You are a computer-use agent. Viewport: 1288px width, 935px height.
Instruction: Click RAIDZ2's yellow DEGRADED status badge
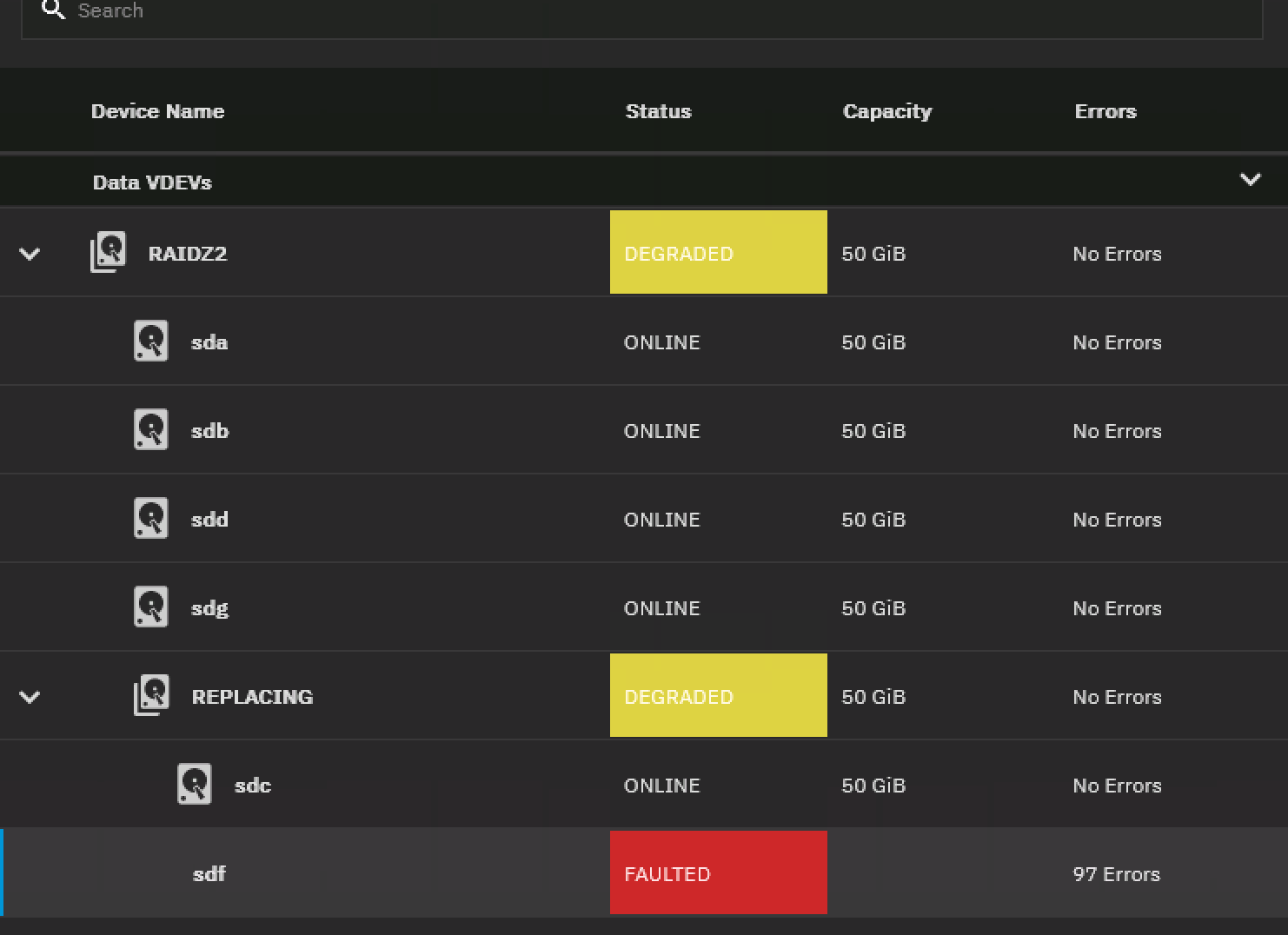tap(718, 253)
